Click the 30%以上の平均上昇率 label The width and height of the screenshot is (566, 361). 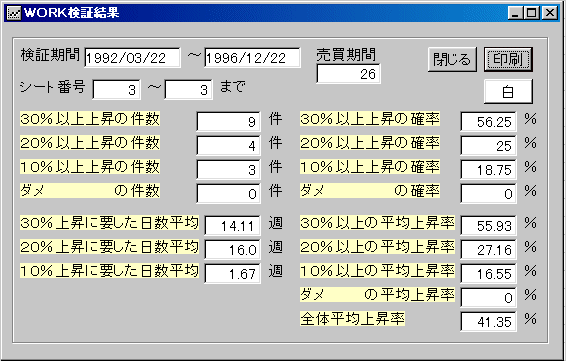point(377,223)
